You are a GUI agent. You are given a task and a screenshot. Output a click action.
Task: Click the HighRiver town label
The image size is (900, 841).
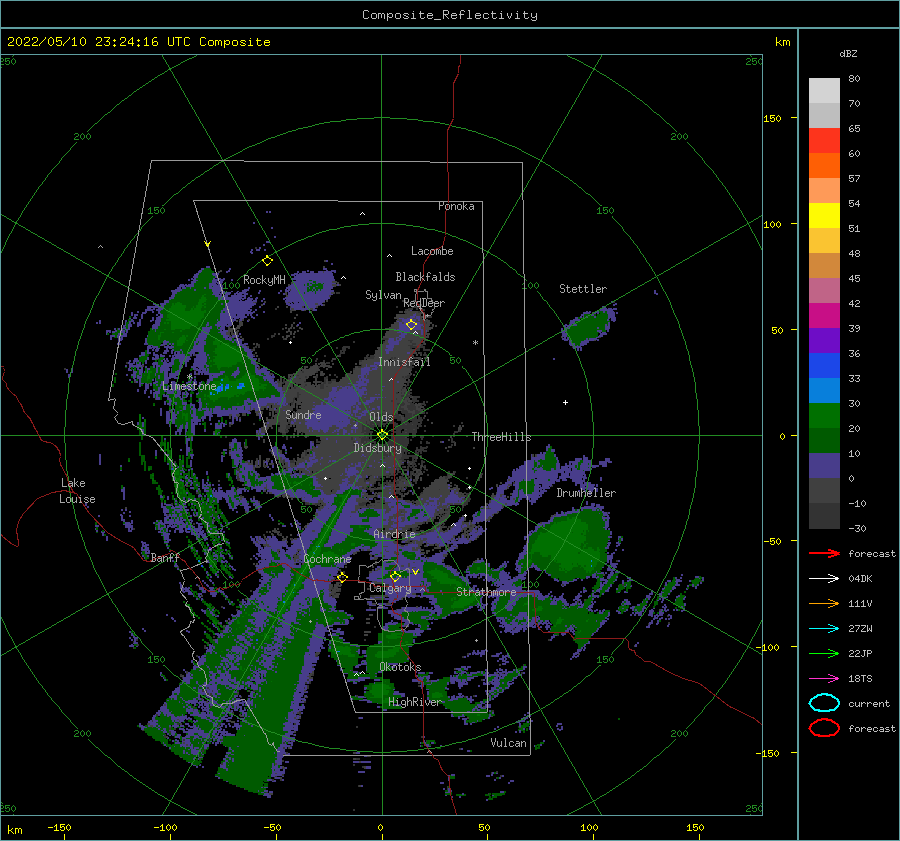pos(414,702)
